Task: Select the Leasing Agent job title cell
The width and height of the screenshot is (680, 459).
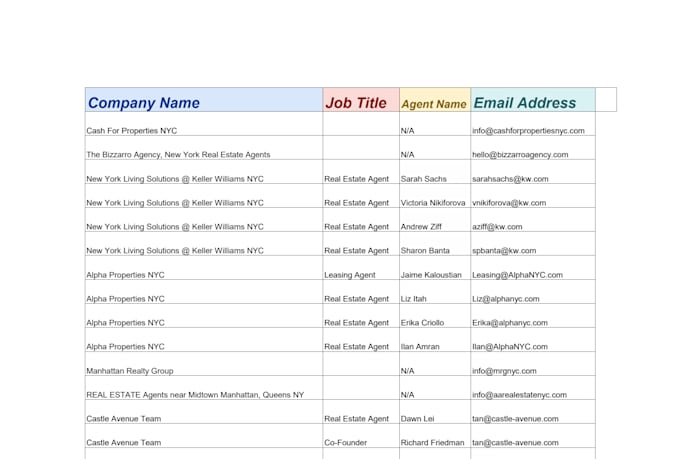Action: (x=361, y=268)
